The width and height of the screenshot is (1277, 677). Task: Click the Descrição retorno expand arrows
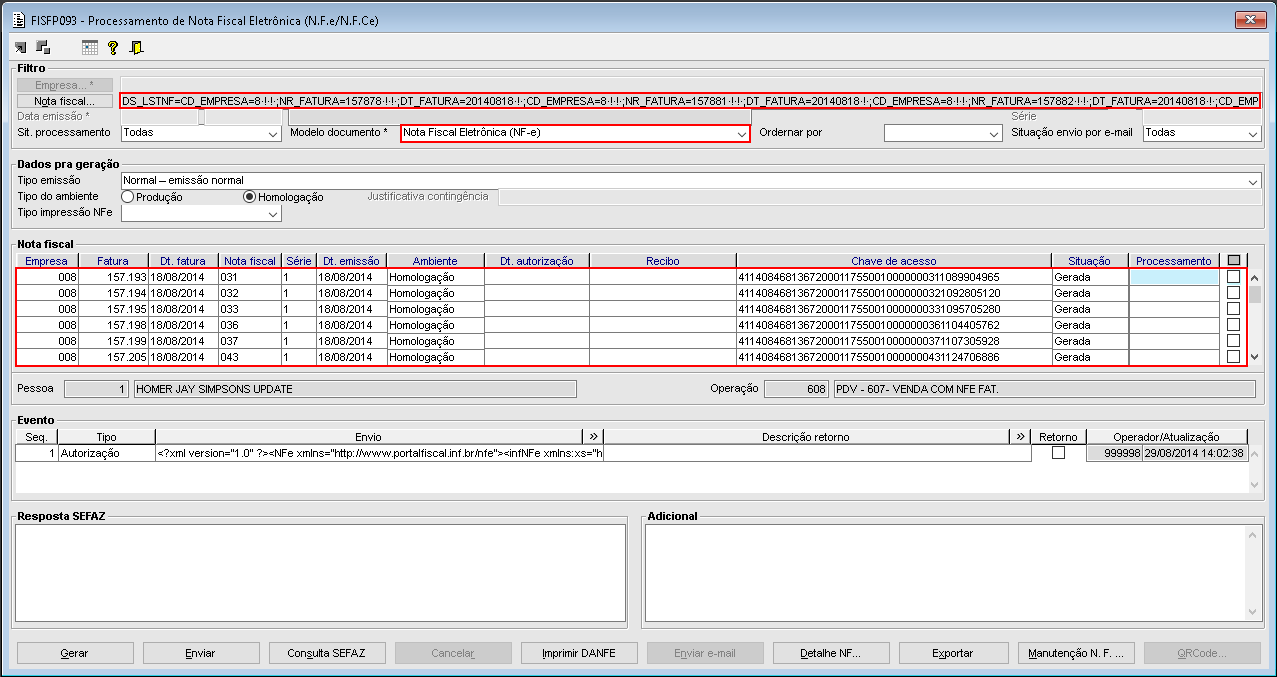click(x=1021, y=436)
